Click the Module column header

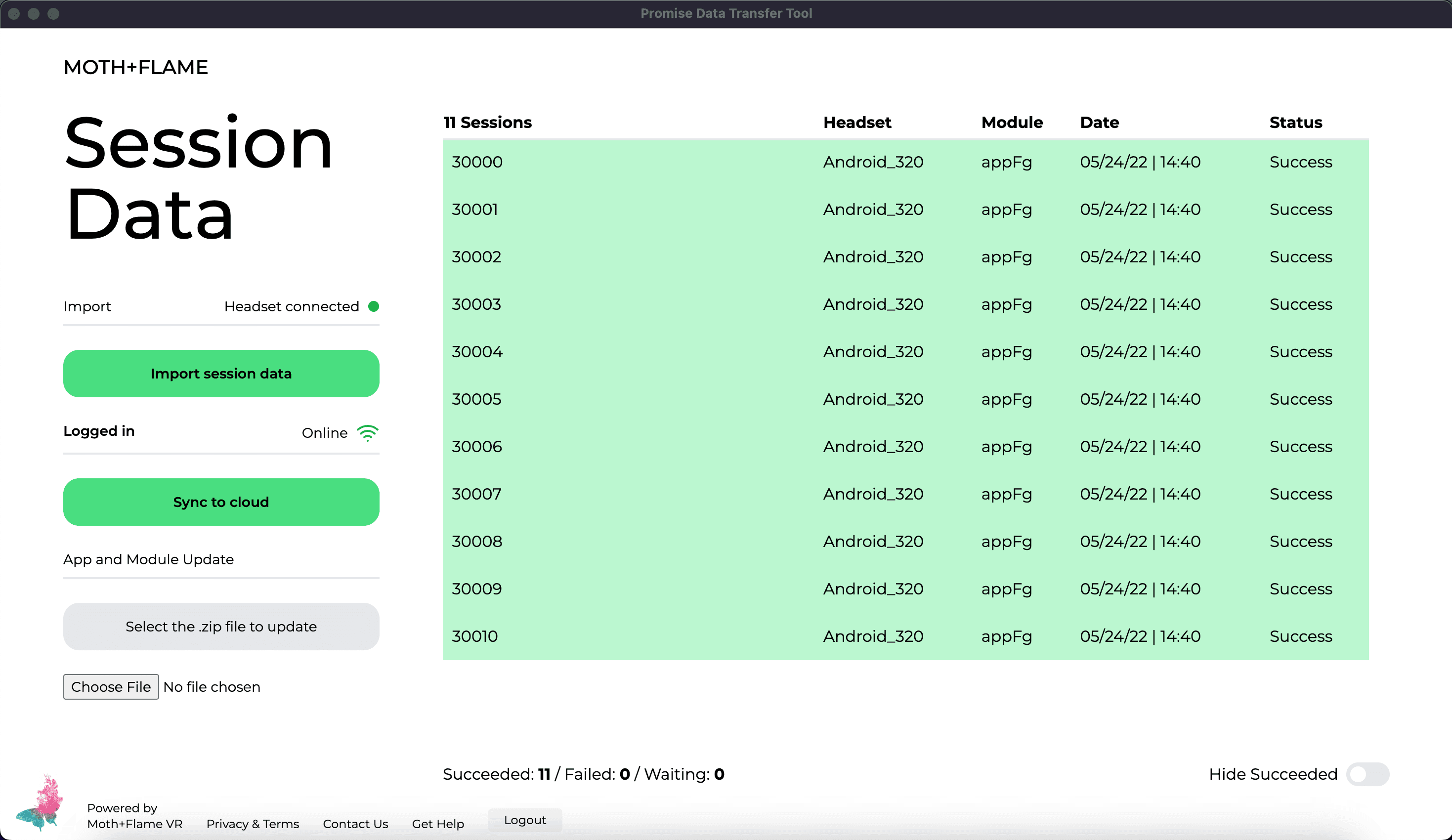coord(1011,122)
